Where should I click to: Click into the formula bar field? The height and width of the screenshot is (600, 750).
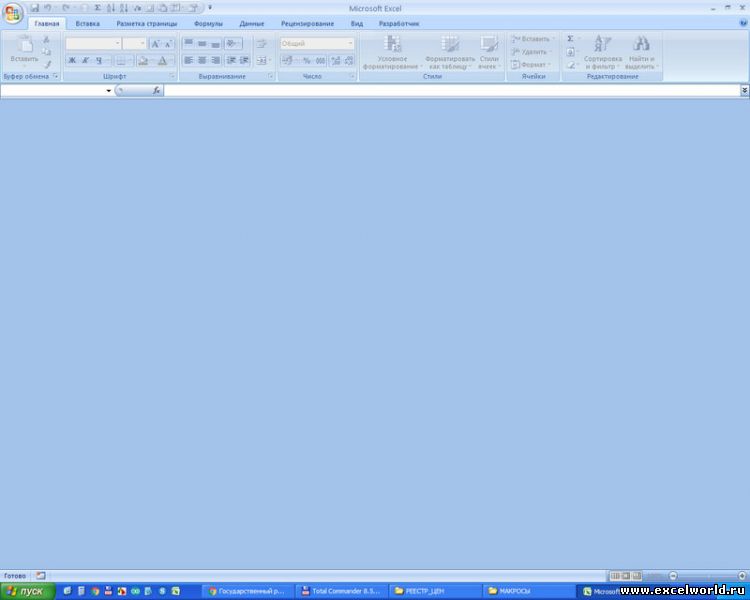[452, 90]
